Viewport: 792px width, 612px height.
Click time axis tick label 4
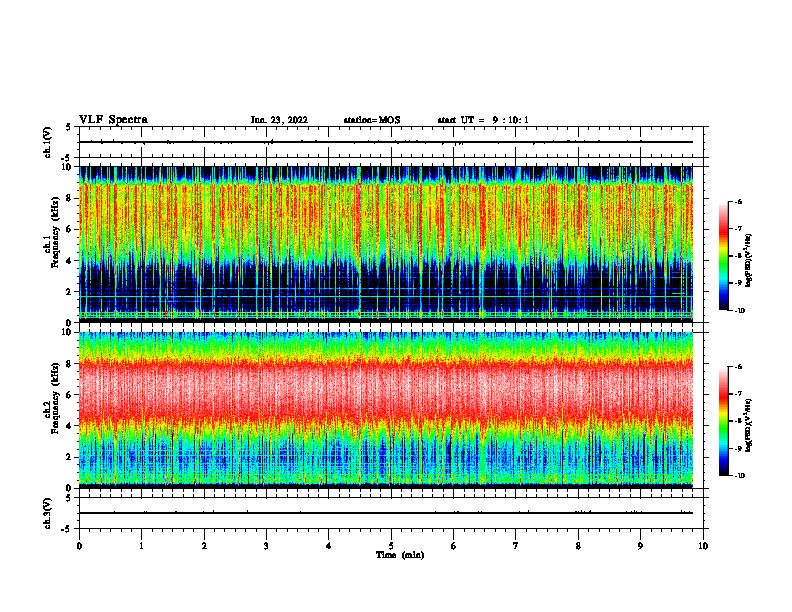329,546
